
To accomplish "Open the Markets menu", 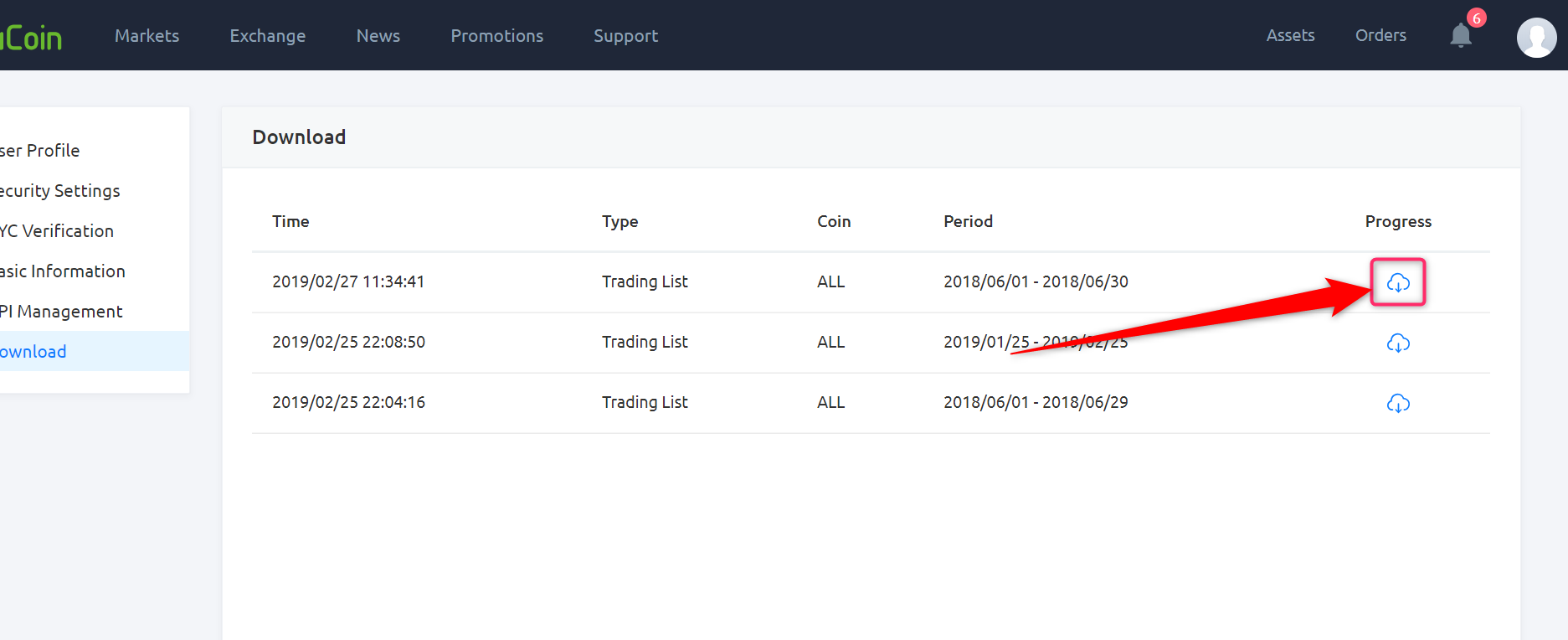I will (147, 36).
